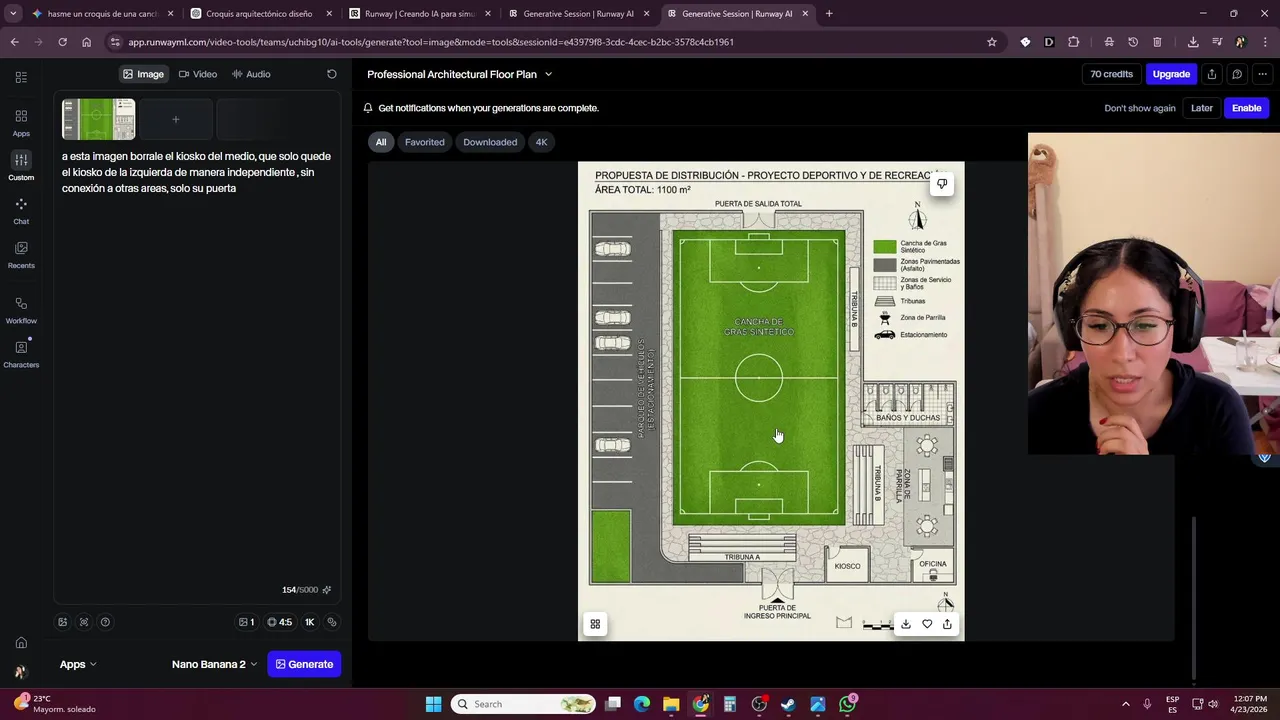Open the 4:5 aspect ratio selector

(x=279, y=622)
